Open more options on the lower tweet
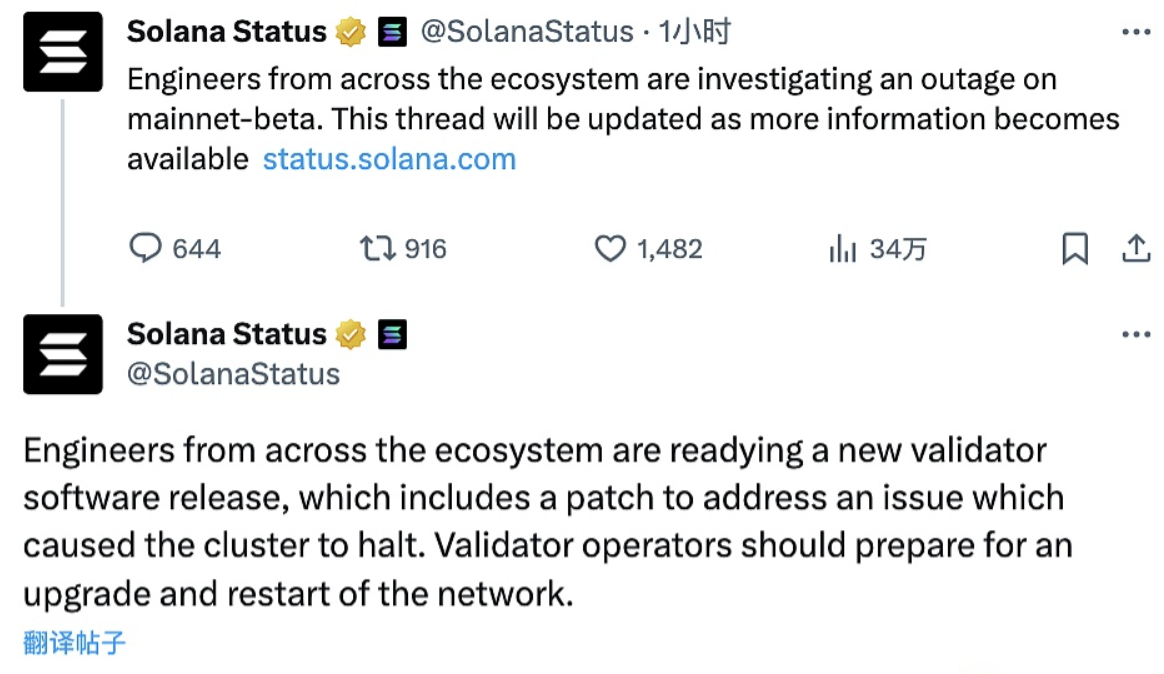This screenshot has height=674, width=1164. coord(1136,334)
